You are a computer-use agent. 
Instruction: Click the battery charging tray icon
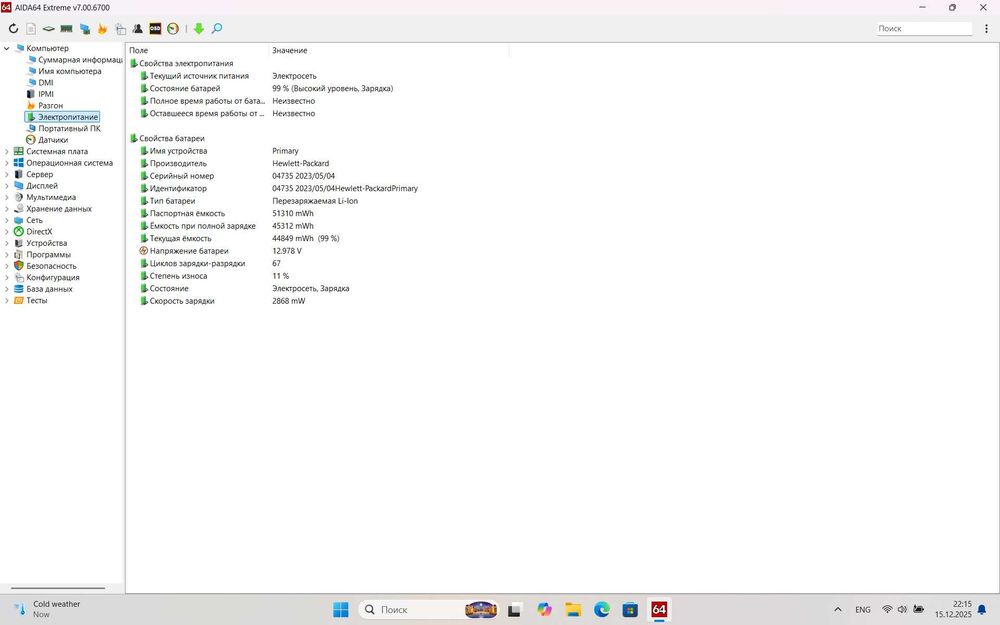918,610
